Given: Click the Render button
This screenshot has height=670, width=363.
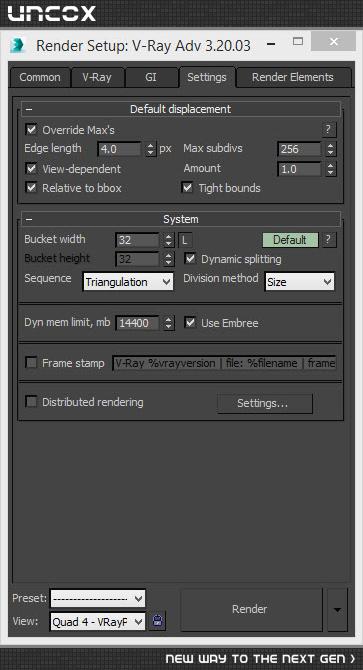Looking at the screenshot, I should (251, 610).
